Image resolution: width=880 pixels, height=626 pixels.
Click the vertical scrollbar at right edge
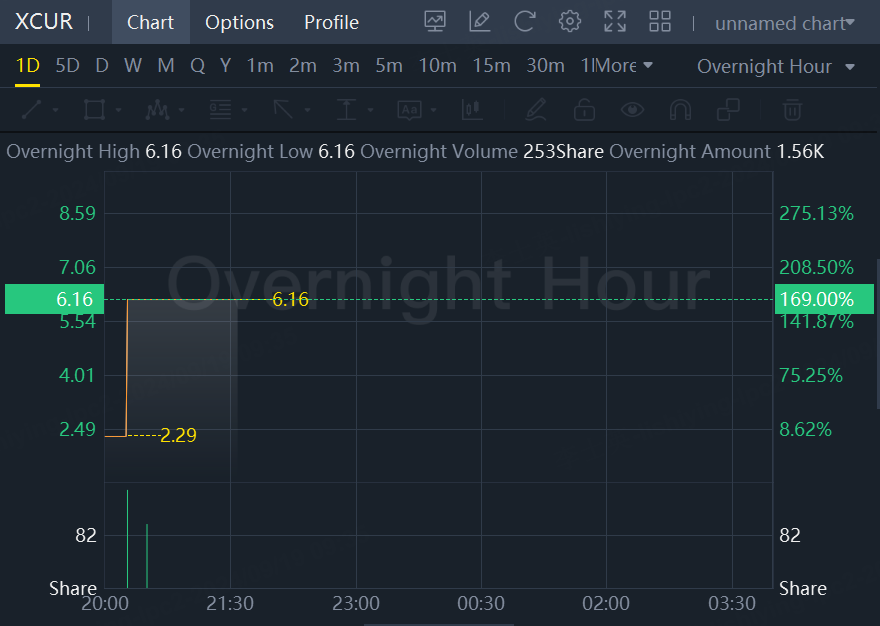878,334
